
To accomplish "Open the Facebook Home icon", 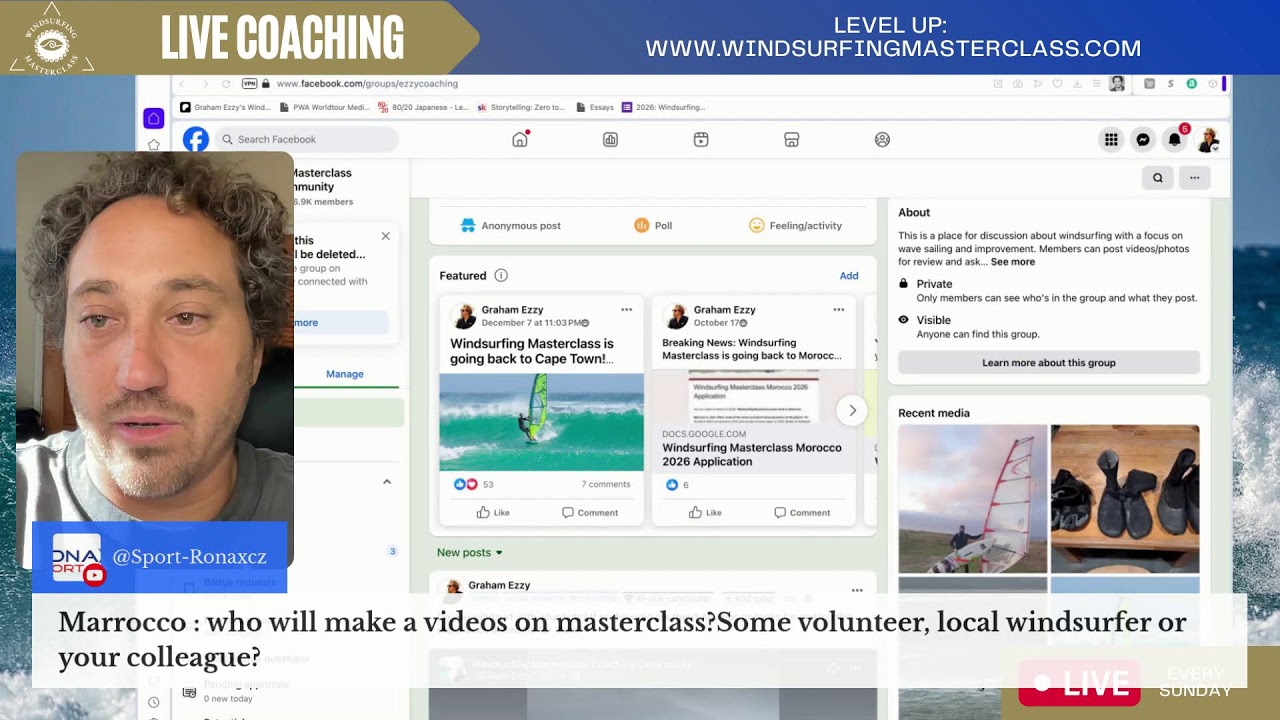I will 520,139.
